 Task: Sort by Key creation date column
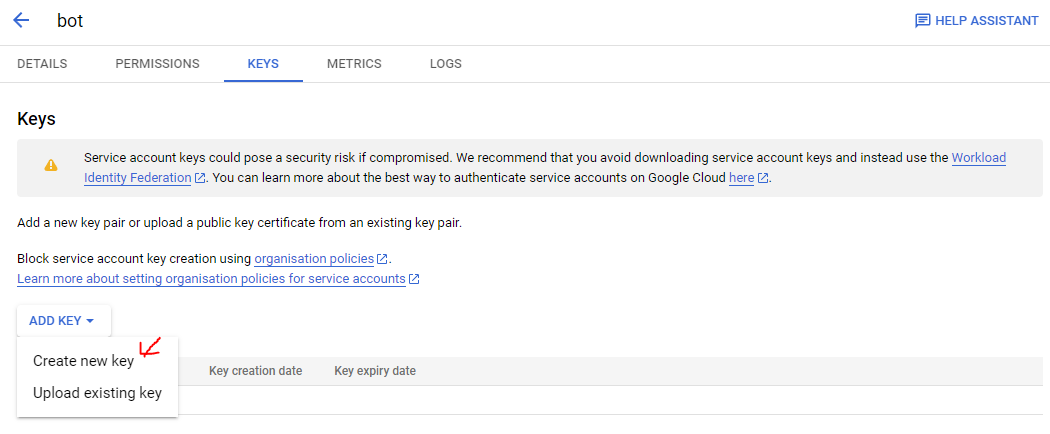tap(255, 370)
